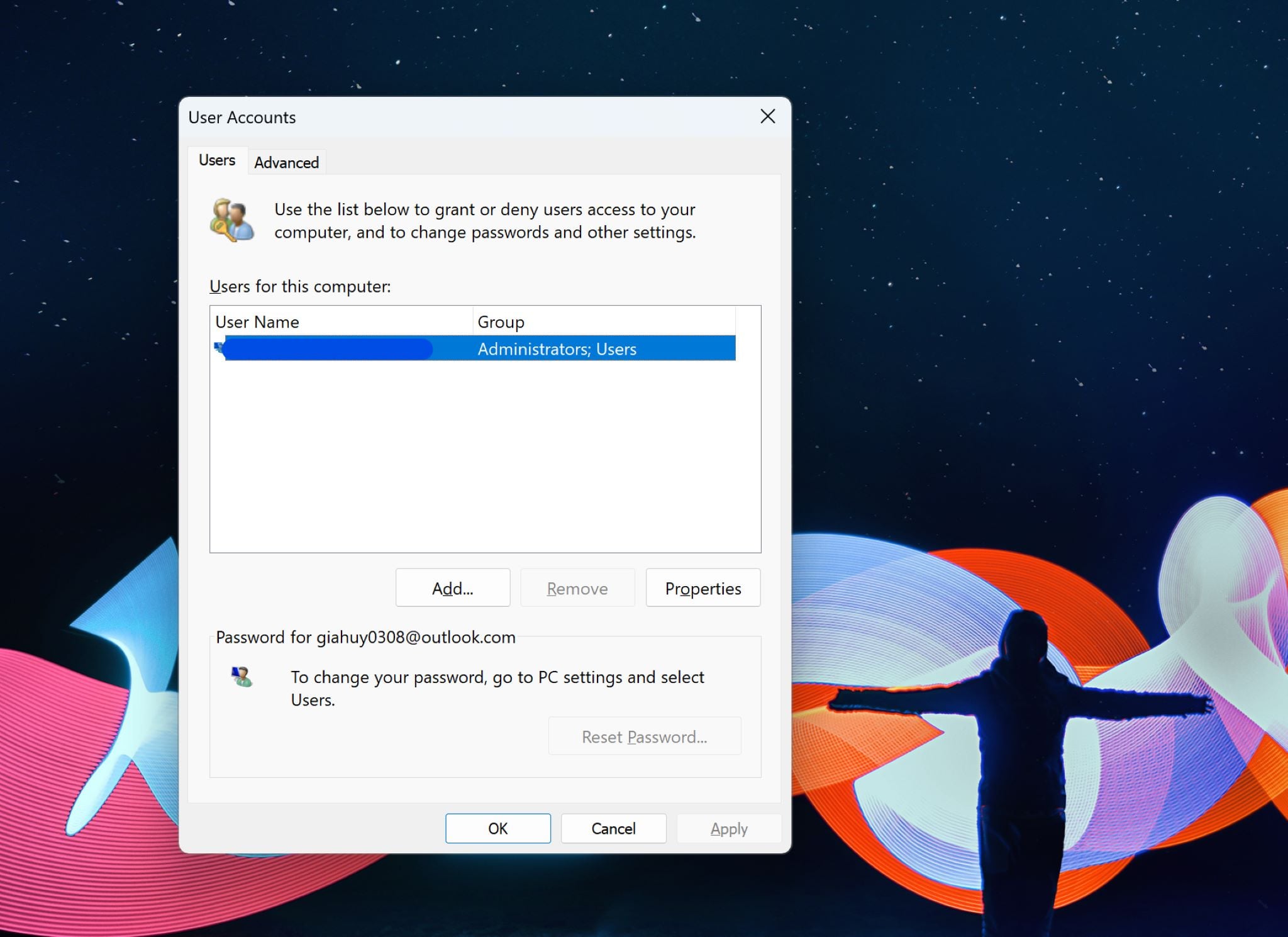Viewport: 1288px width, 937px height.
Task: Cancel the User Accounts dialog
Action: pyautogui.click(x=614, y=828)
